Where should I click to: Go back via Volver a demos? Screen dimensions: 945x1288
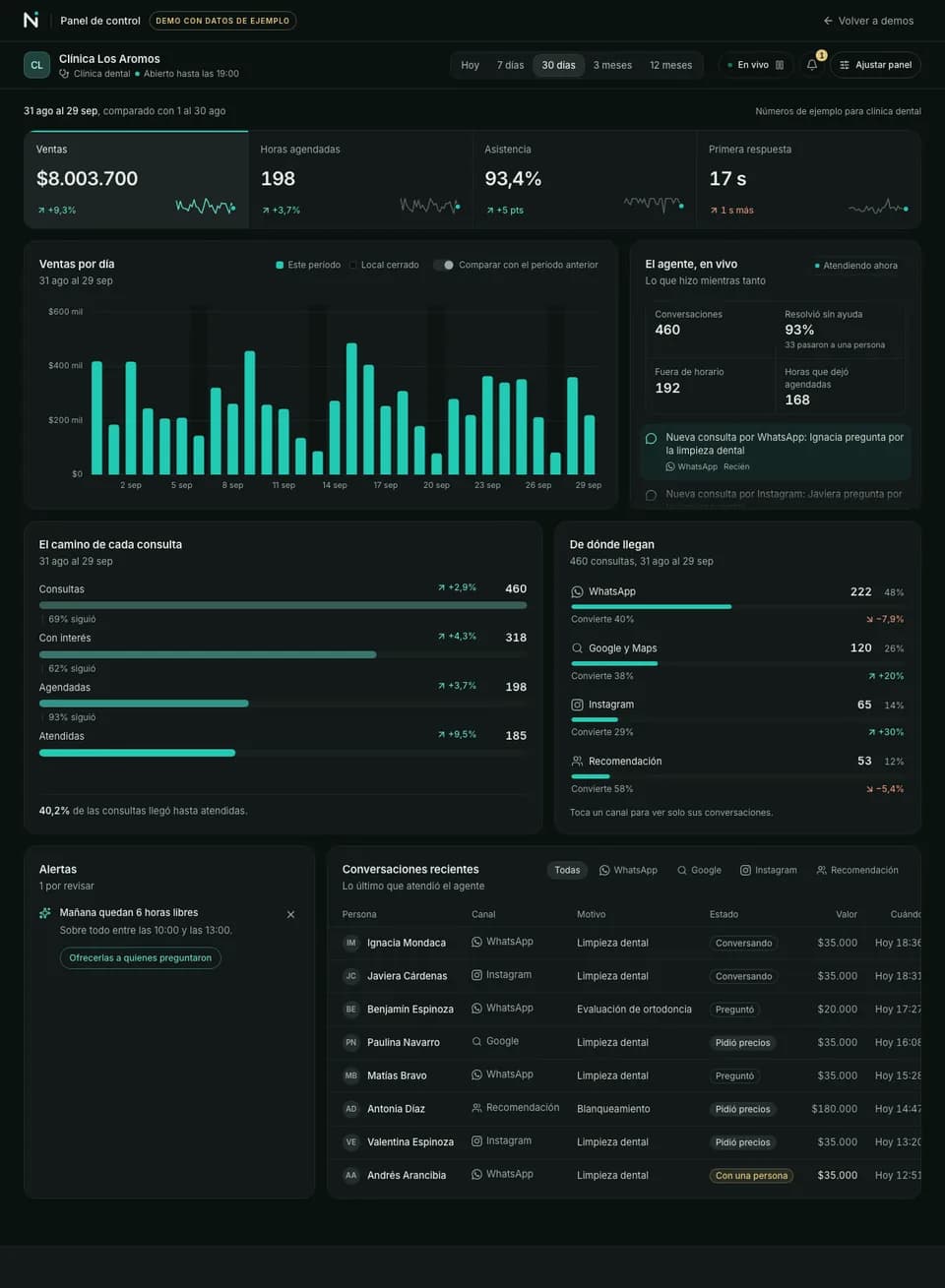868,21
